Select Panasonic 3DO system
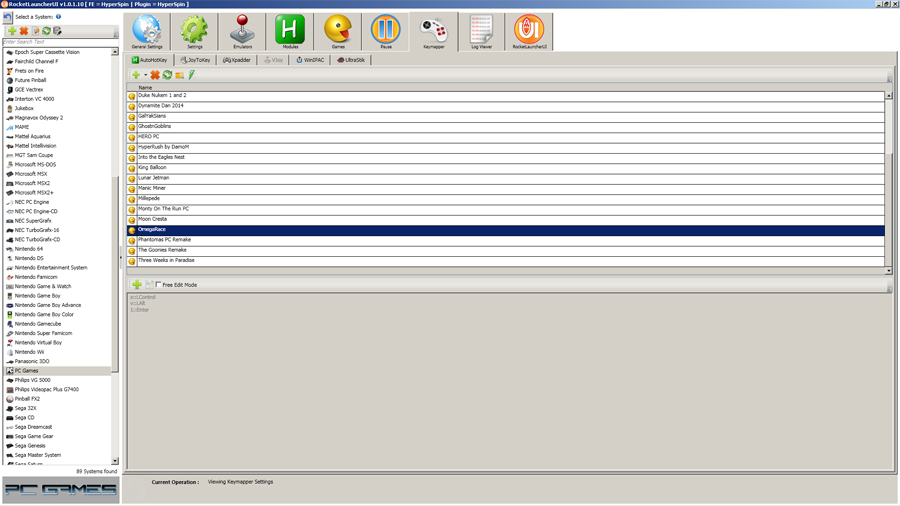The image size is (900, 506). click(32, 361)
